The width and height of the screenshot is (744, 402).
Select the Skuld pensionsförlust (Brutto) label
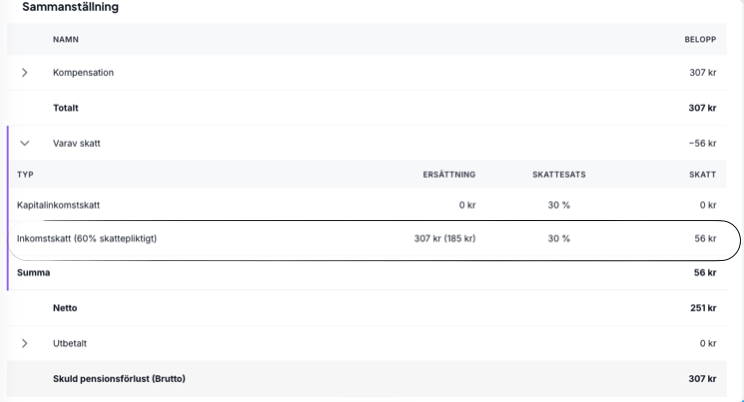[119, 379]
